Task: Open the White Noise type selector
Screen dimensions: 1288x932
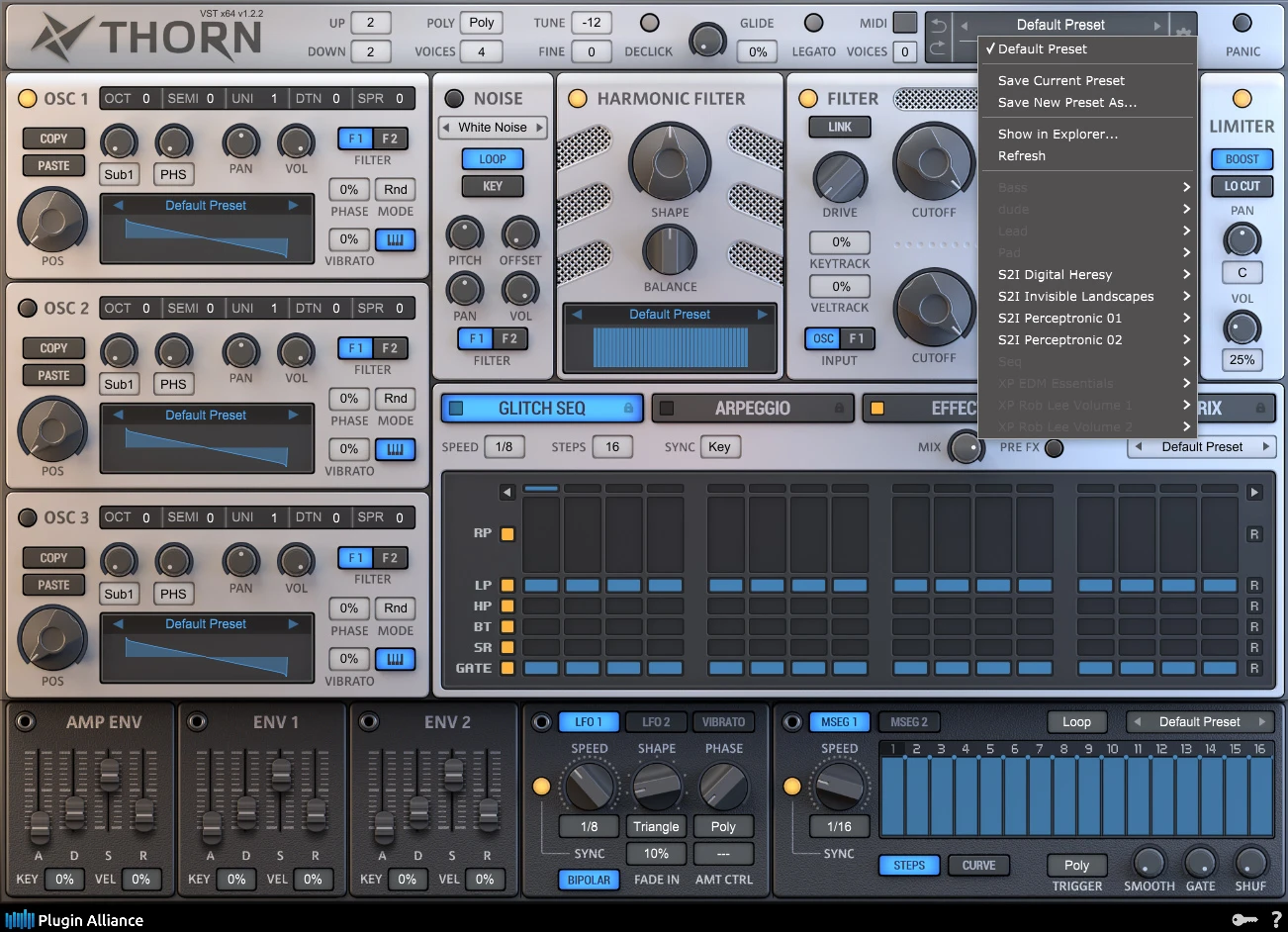Action: [x=493, y=127]
